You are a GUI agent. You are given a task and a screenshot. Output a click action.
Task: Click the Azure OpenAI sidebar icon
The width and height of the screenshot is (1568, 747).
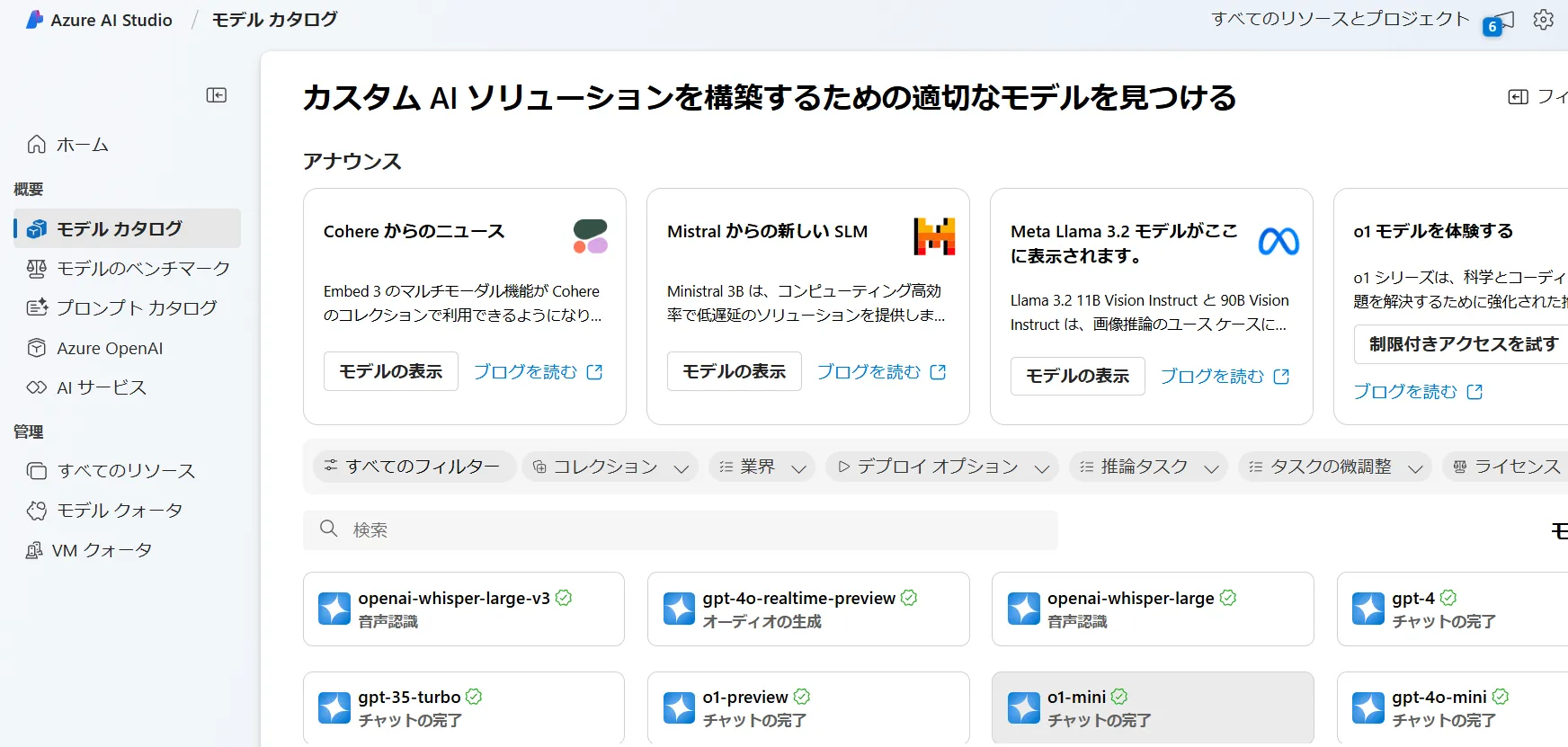[37, 348]
